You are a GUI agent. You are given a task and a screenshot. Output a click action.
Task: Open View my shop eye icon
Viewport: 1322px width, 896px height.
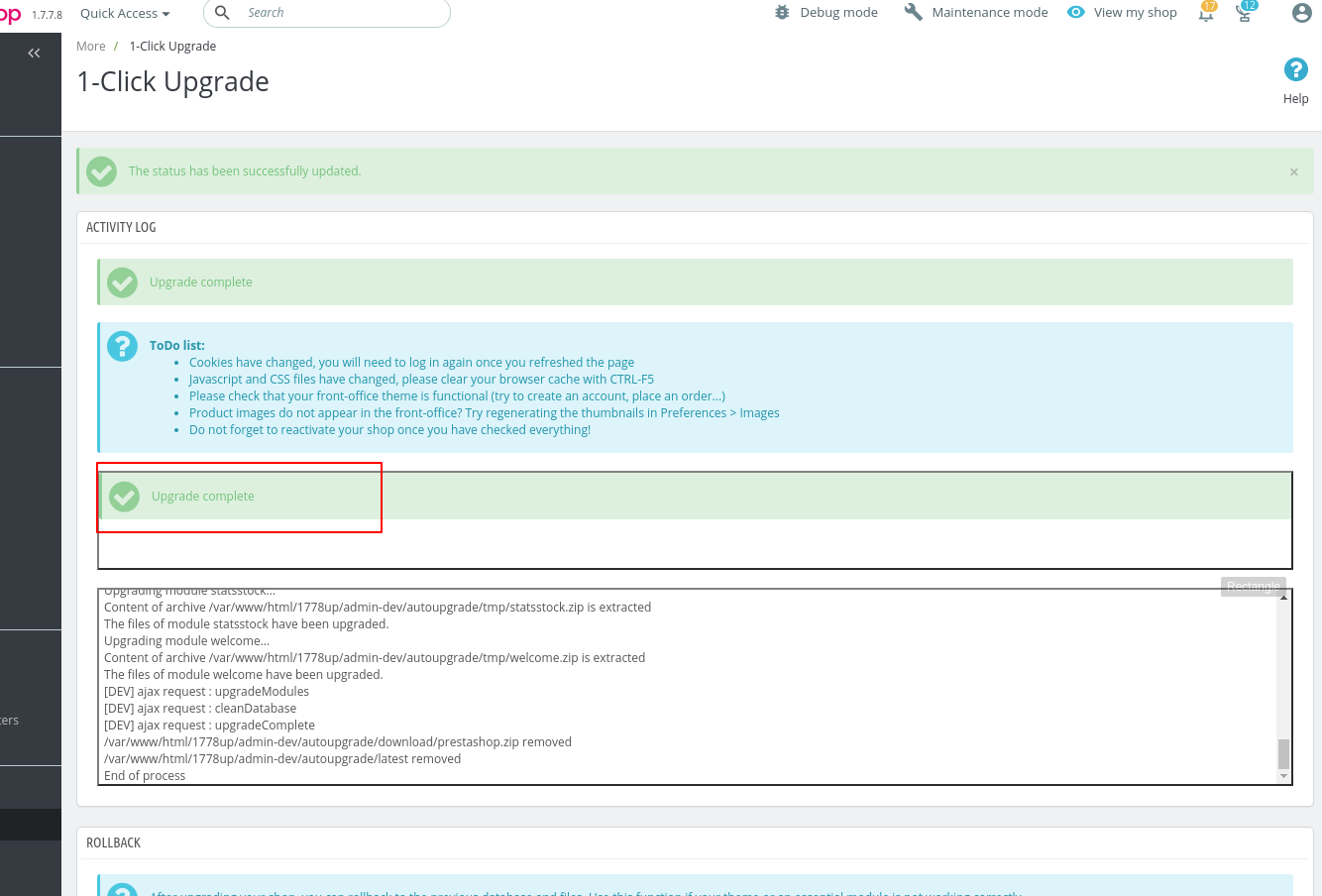pyautogui.click(x=1076, y=12)
